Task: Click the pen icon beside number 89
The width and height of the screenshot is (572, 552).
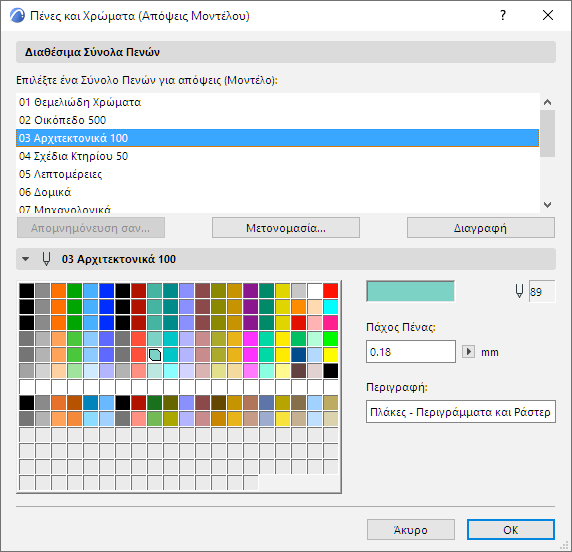Action: (x=519, y=292)
